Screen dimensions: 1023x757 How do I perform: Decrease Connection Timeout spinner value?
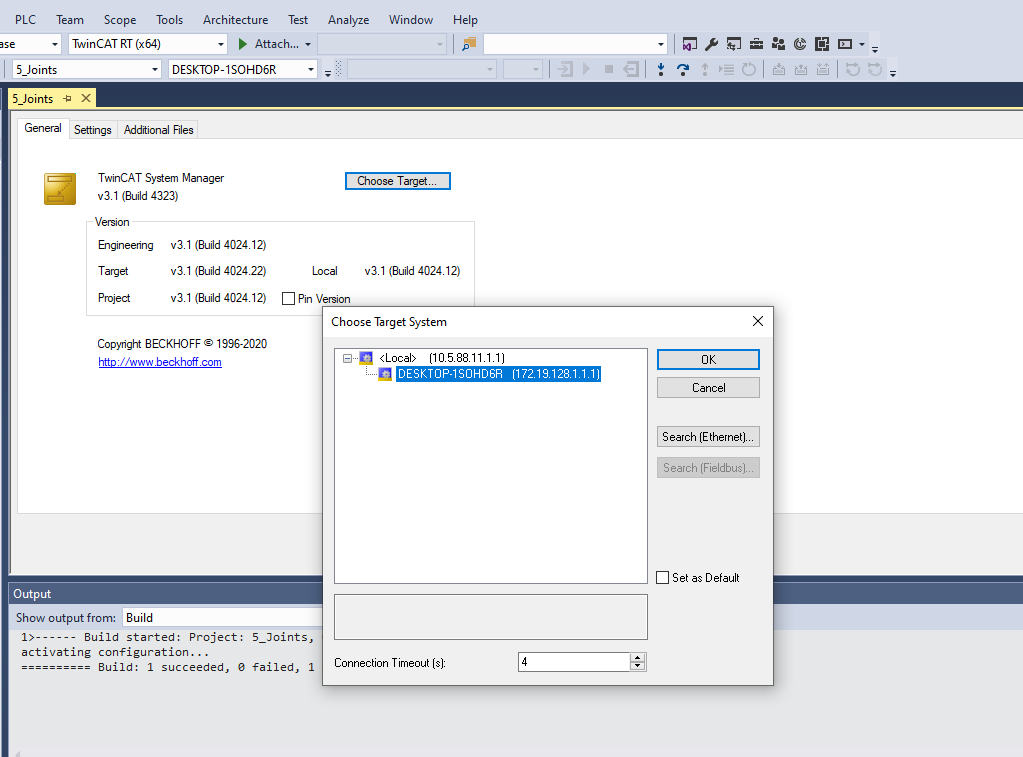(637, 666)
